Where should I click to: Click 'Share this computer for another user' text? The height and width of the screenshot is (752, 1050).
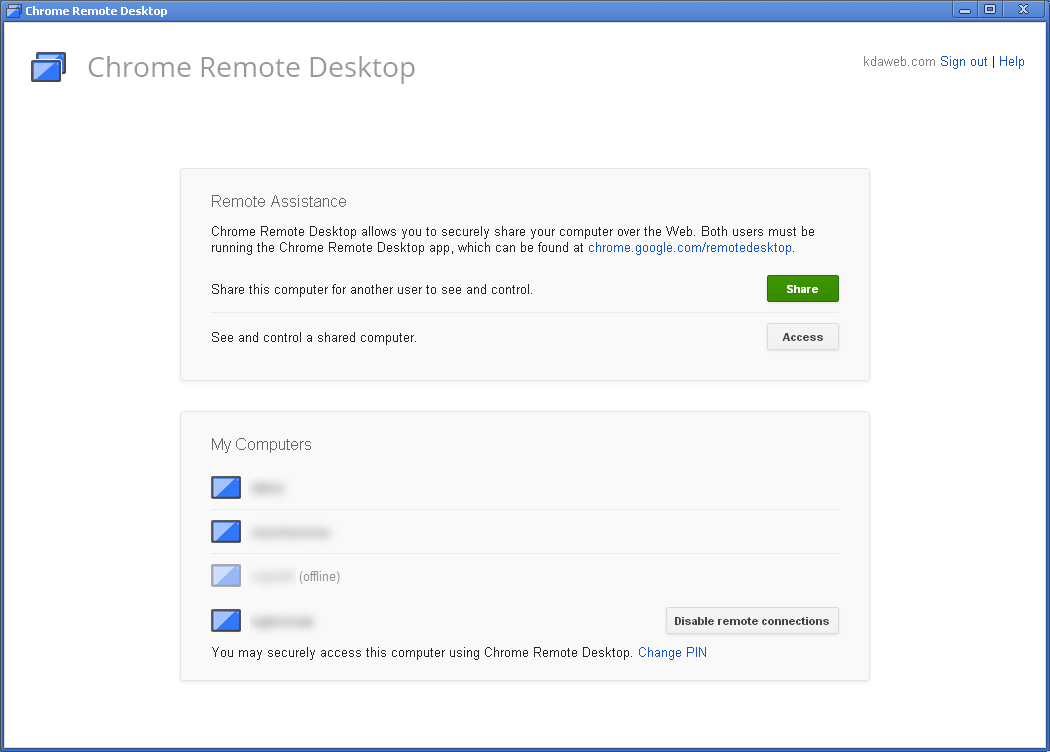tap(372, 289)
